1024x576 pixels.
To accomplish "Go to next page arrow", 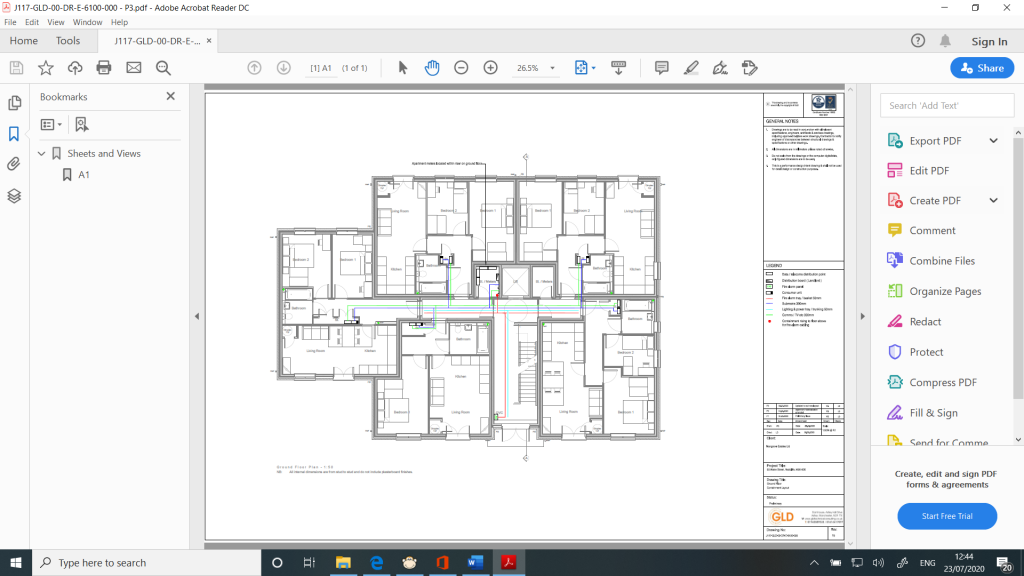I will 283,68.
